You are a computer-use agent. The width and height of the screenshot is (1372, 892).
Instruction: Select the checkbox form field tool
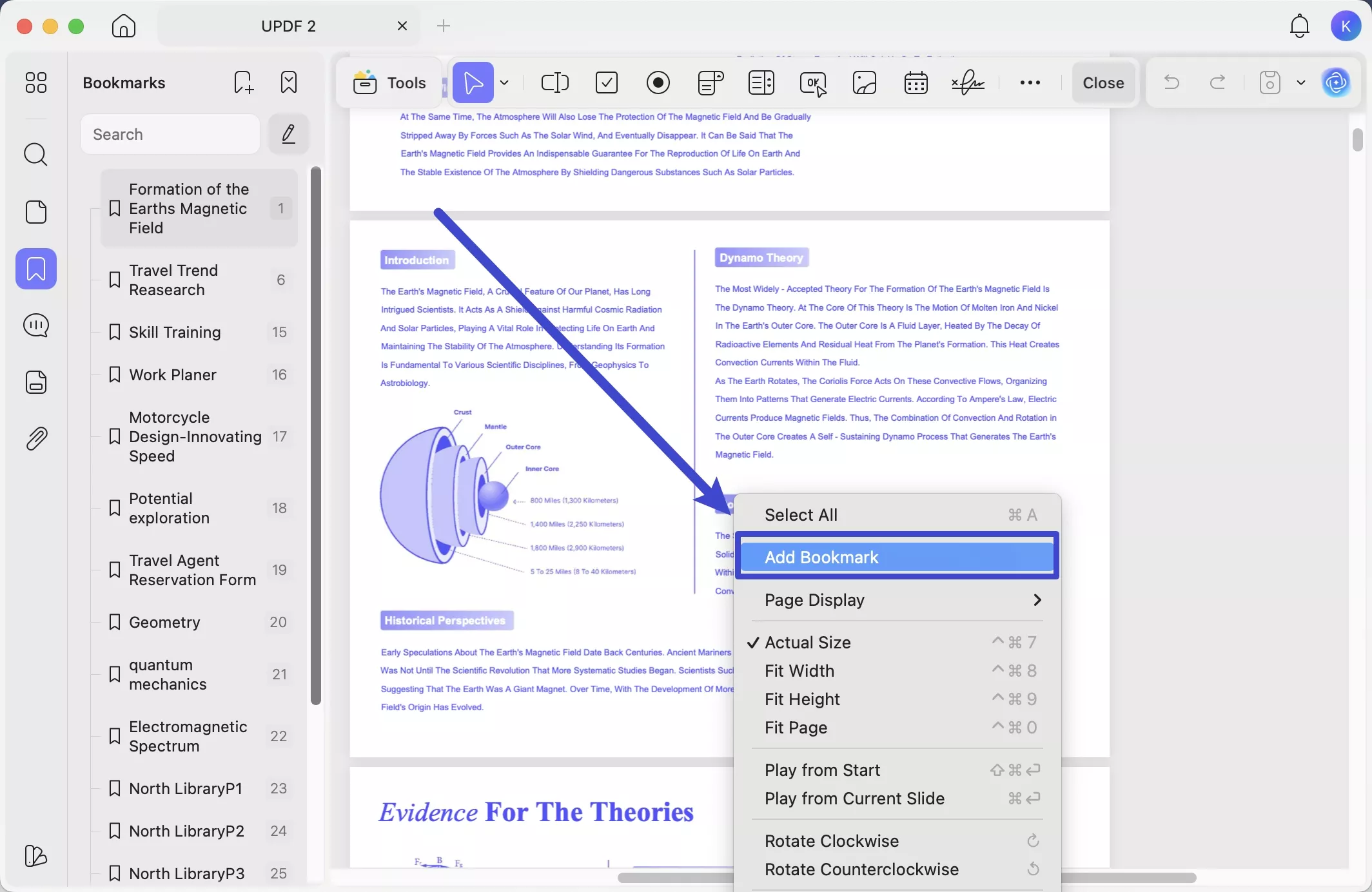pyautogui.click(x=606, y=82)
